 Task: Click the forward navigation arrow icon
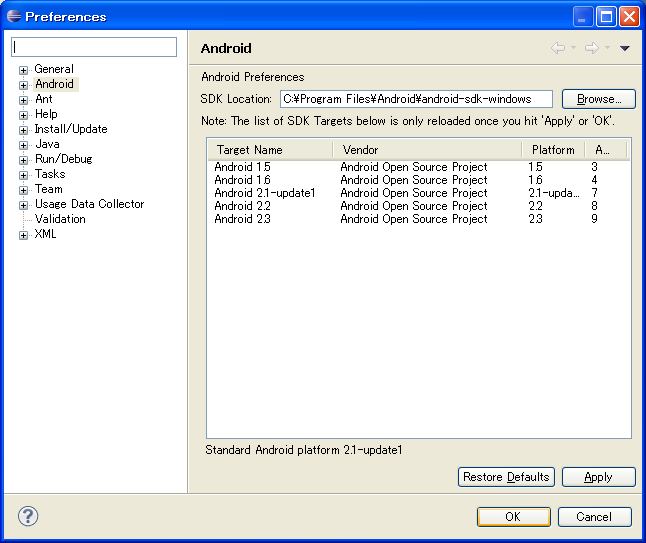591,48
